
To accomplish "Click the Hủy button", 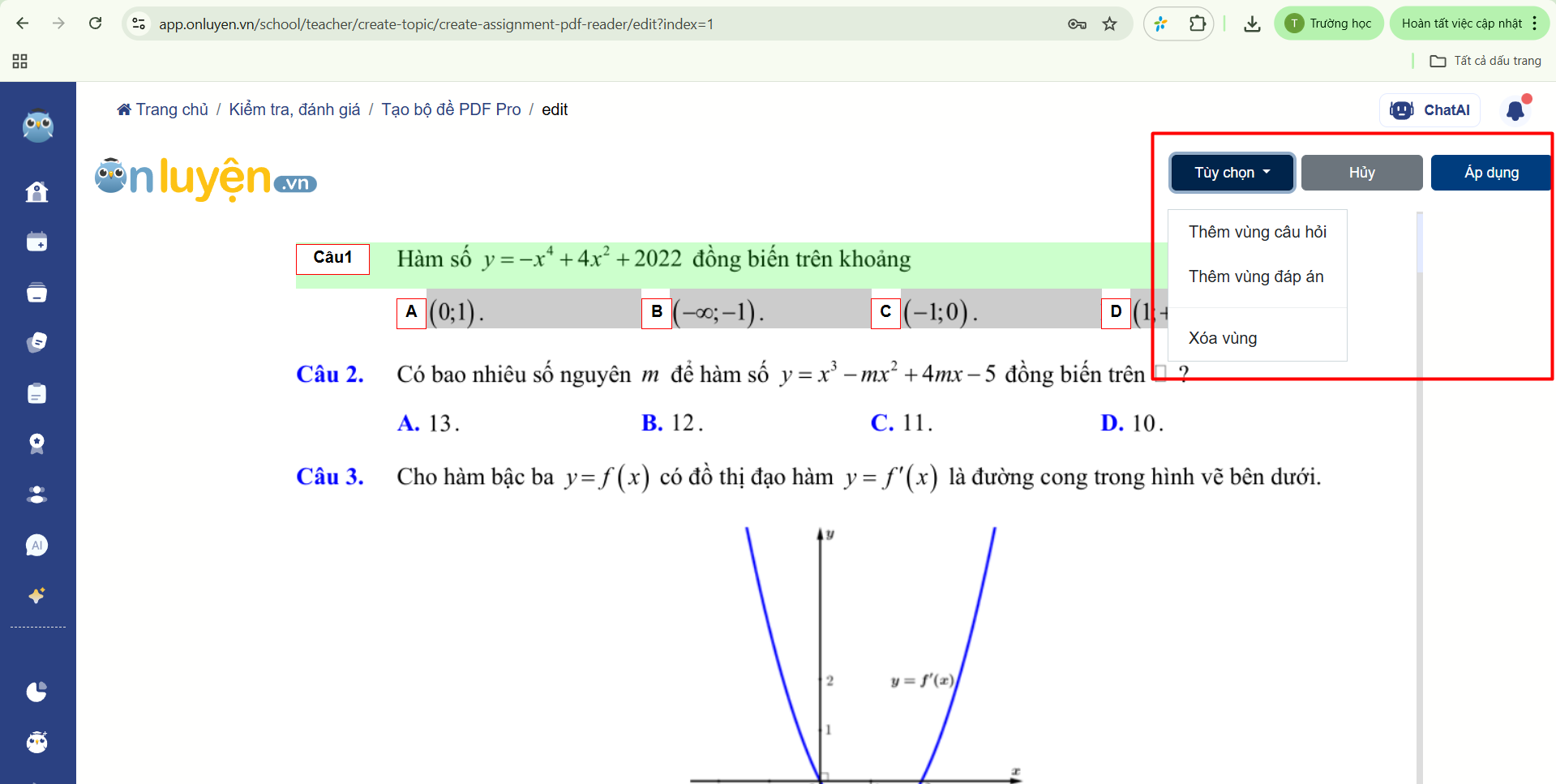I will tap(1361, 173).
